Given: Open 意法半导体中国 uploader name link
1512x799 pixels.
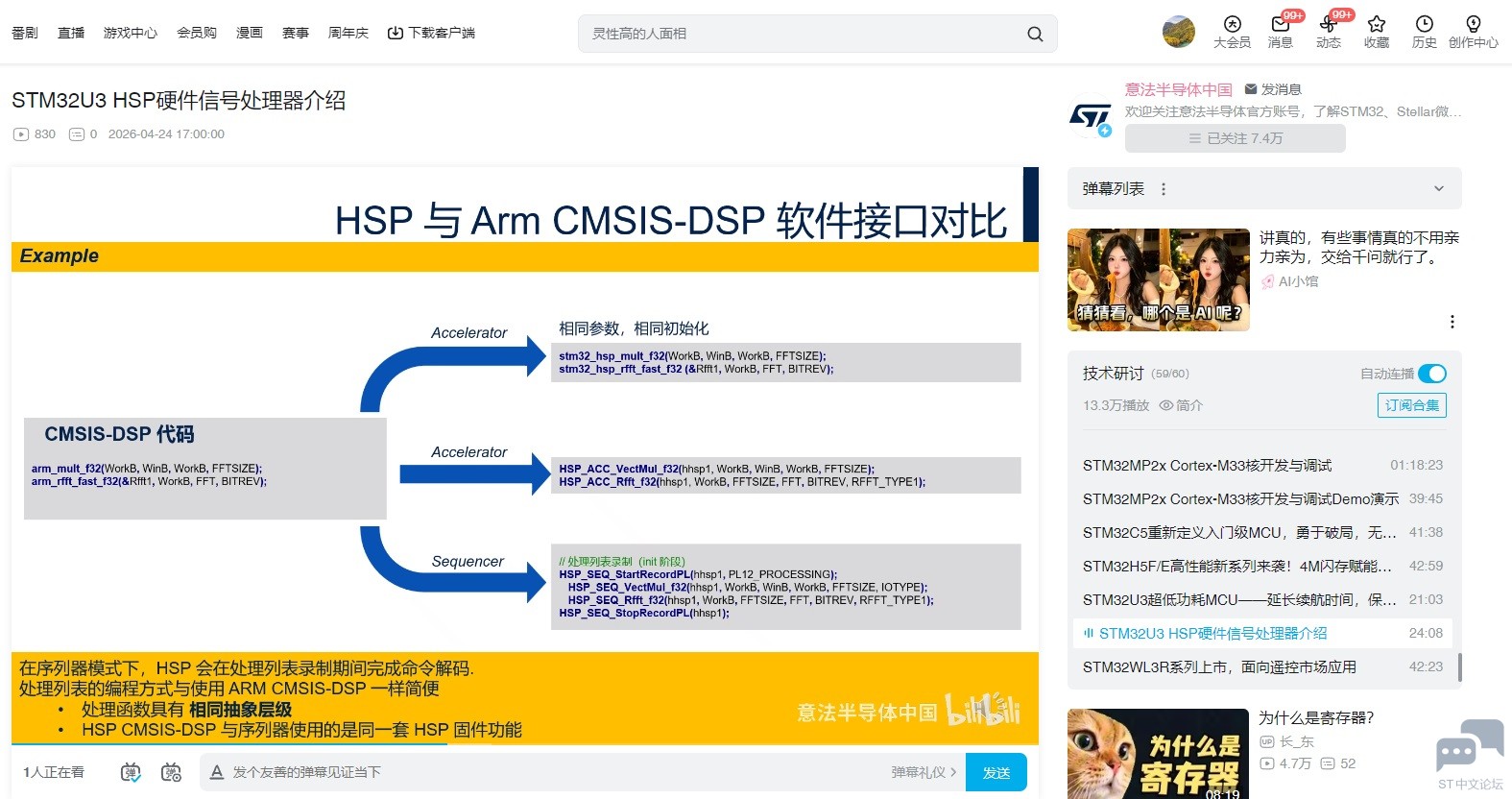Looking at the screenshot, I should [x=1179, y=89].
